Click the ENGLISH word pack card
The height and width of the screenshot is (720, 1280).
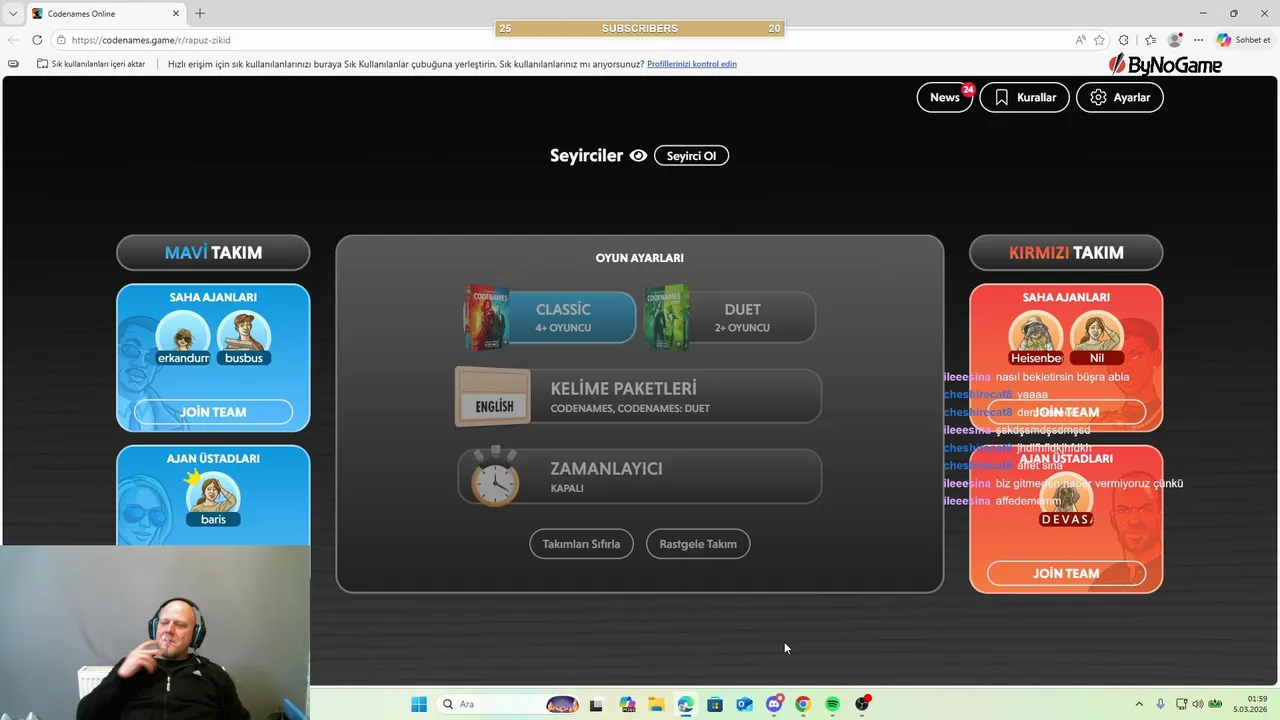tap(493, 397)
